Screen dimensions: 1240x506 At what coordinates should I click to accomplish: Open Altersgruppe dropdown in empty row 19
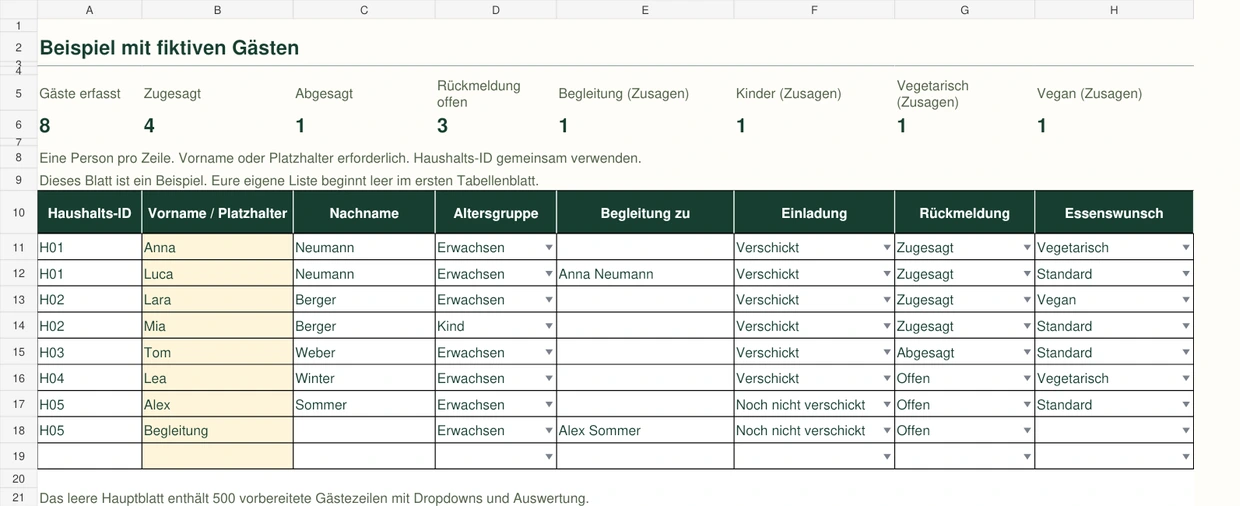(x=548, y=457)
